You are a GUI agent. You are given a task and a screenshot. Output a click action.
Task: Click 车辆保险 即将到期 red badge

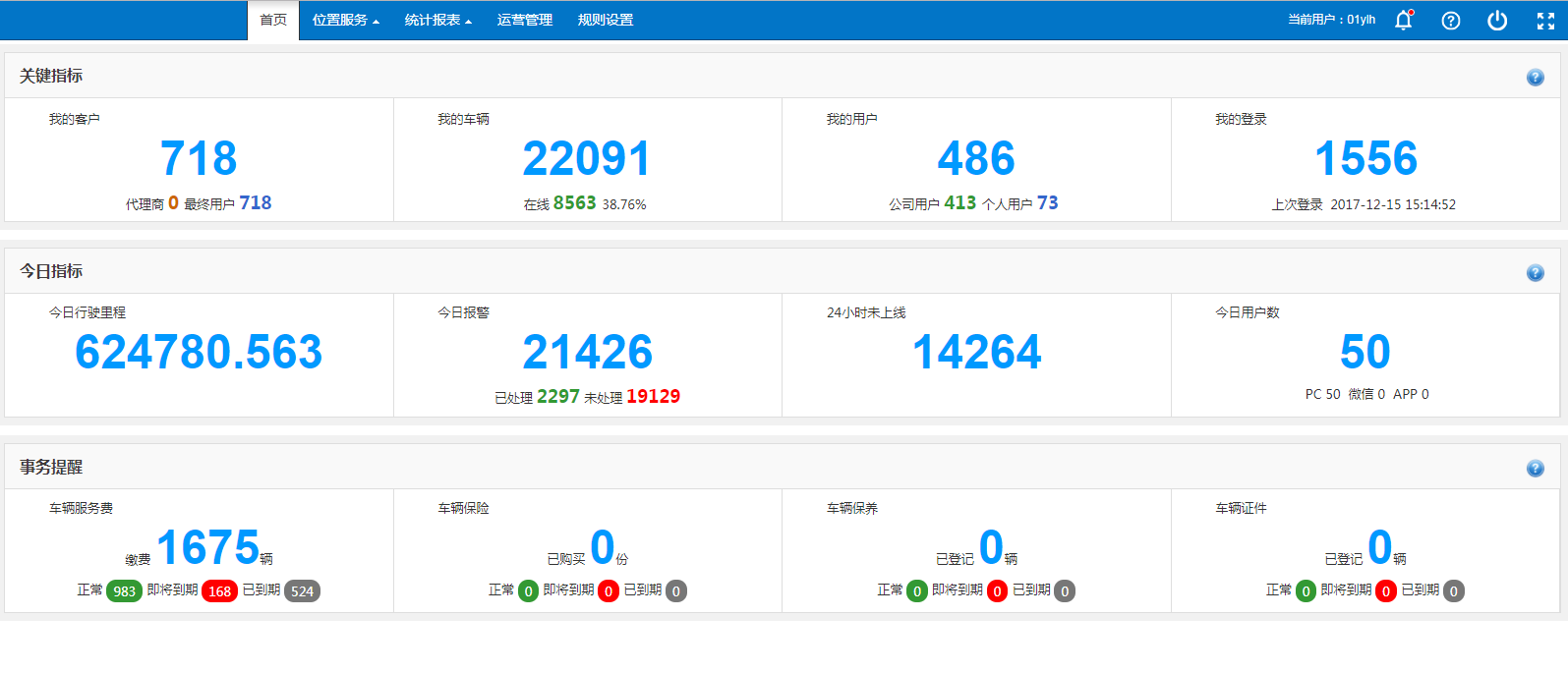[609, 591]
